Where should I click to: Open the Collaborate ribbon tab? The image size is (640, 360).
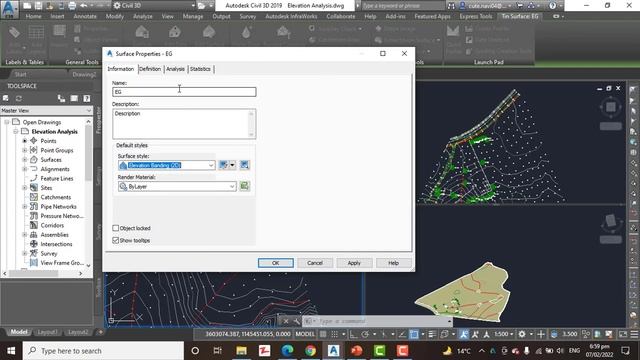click(340, 16)
